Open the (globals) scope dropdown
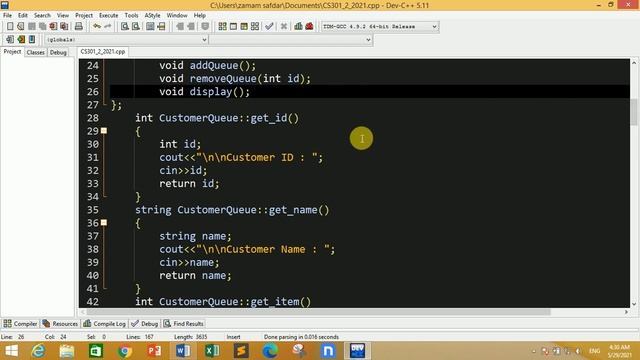This screenshot has width=640, height=360. point(127,40)
